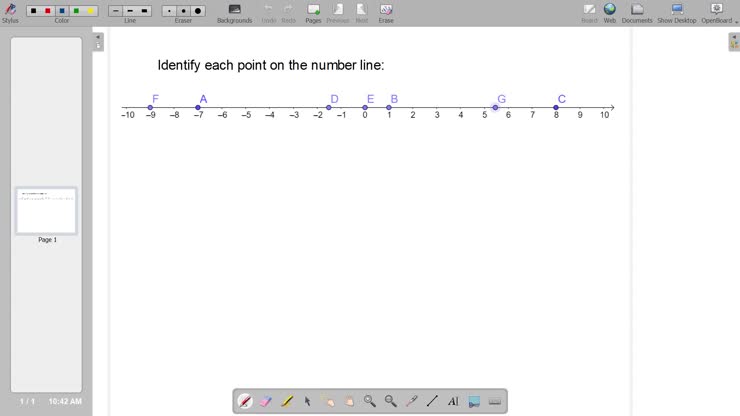Select the Highlighter marker tool
The image size is (740, 416).
pos(286,401)
